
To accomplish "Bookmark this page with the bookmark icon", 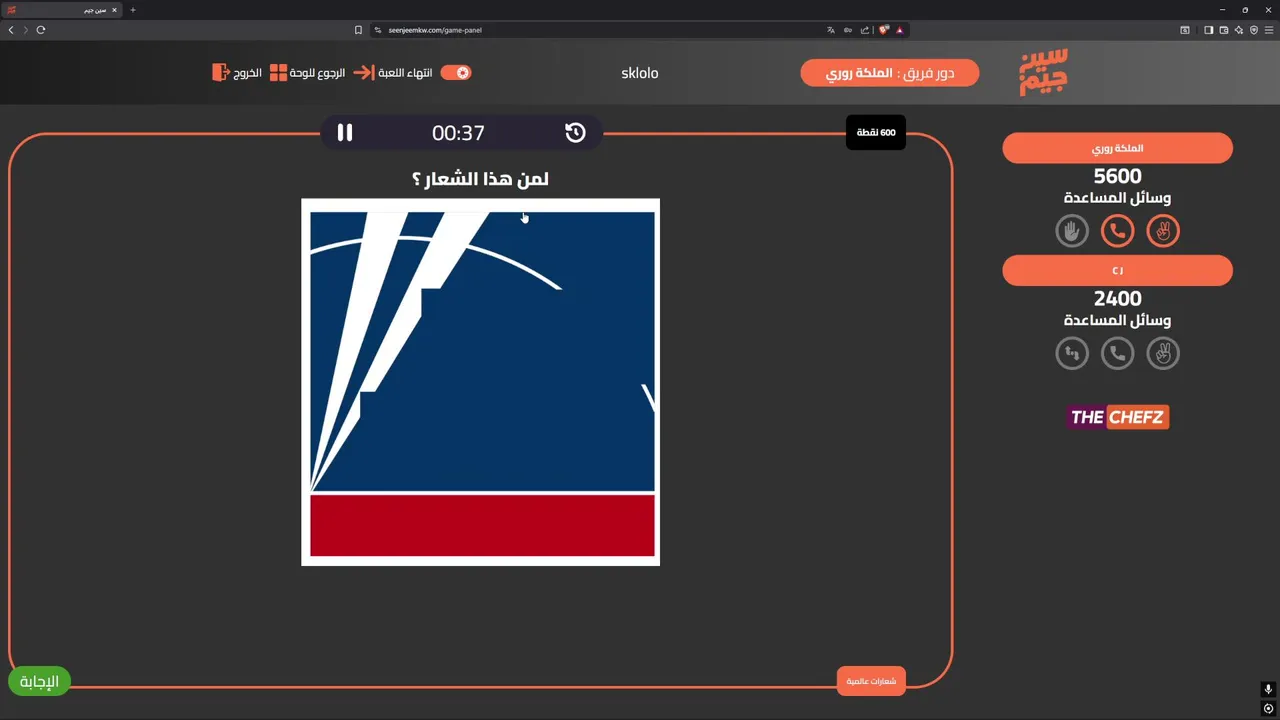I will tap(358, 30).
